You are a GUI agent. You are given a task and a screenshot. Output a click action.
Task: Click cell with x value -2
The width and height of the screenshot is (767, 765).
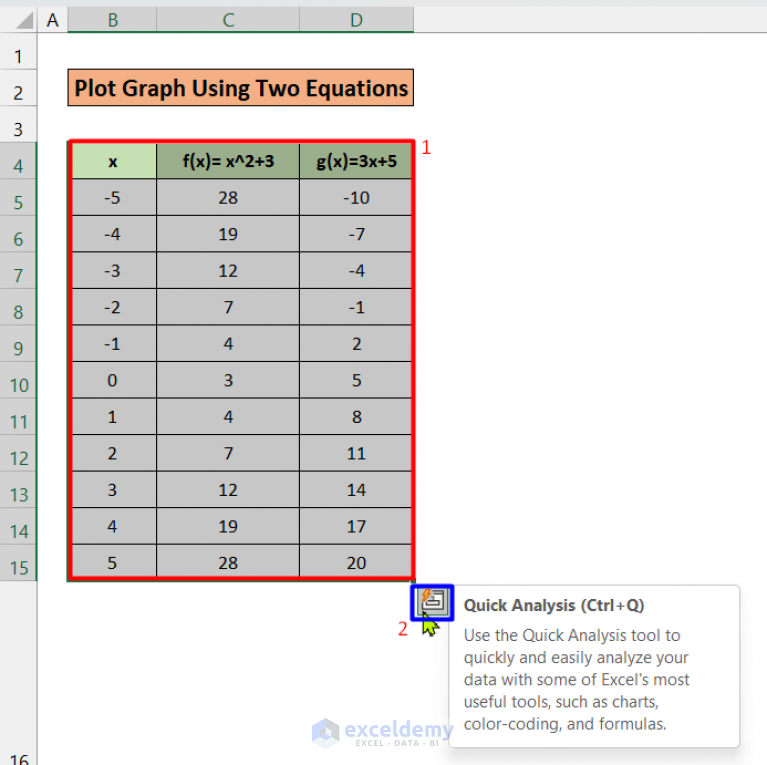113,307
